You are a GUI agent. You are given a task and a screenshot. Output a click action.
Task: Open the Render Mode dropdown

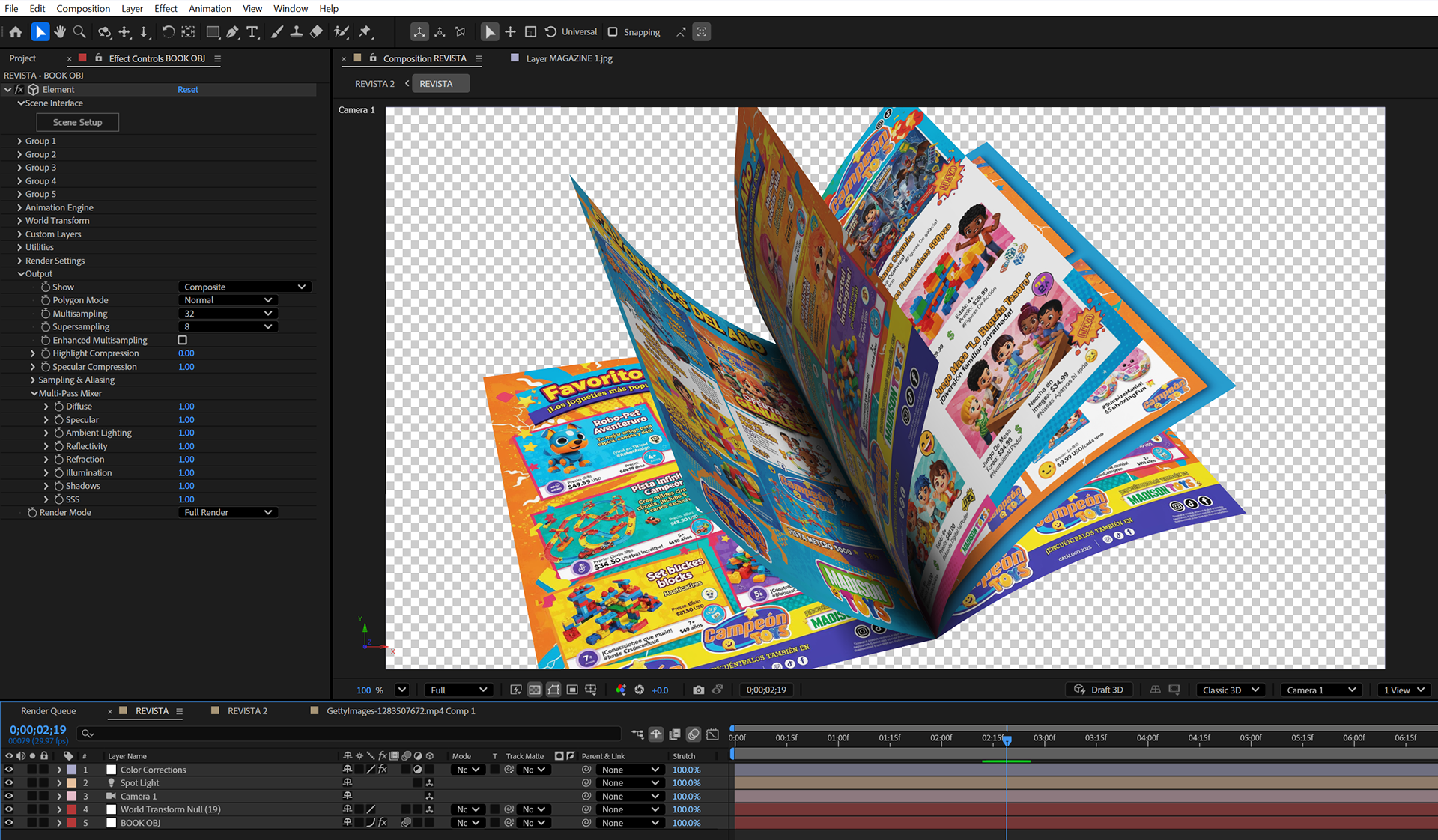tap(228, 512)
